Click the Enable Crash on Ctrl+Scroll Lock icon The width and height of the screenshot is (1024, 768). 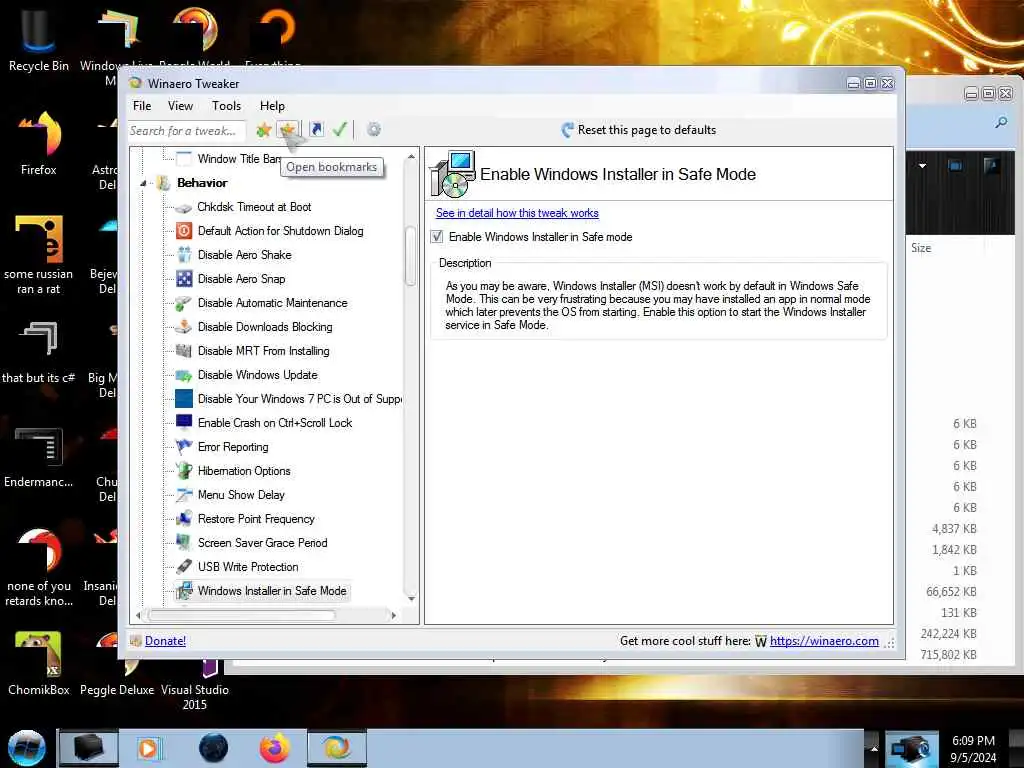tap(184, 423)
